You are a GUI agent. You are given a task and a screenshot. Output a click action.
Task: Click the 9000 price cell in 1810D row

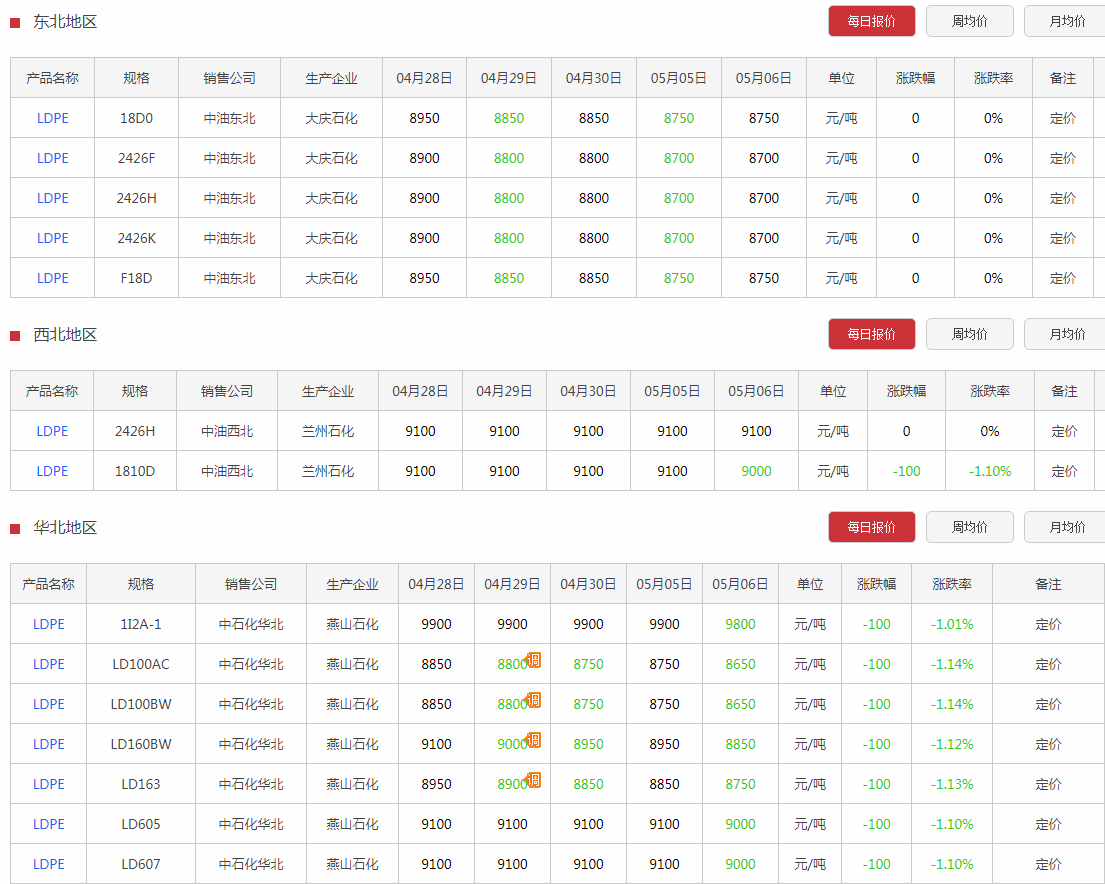756,471
